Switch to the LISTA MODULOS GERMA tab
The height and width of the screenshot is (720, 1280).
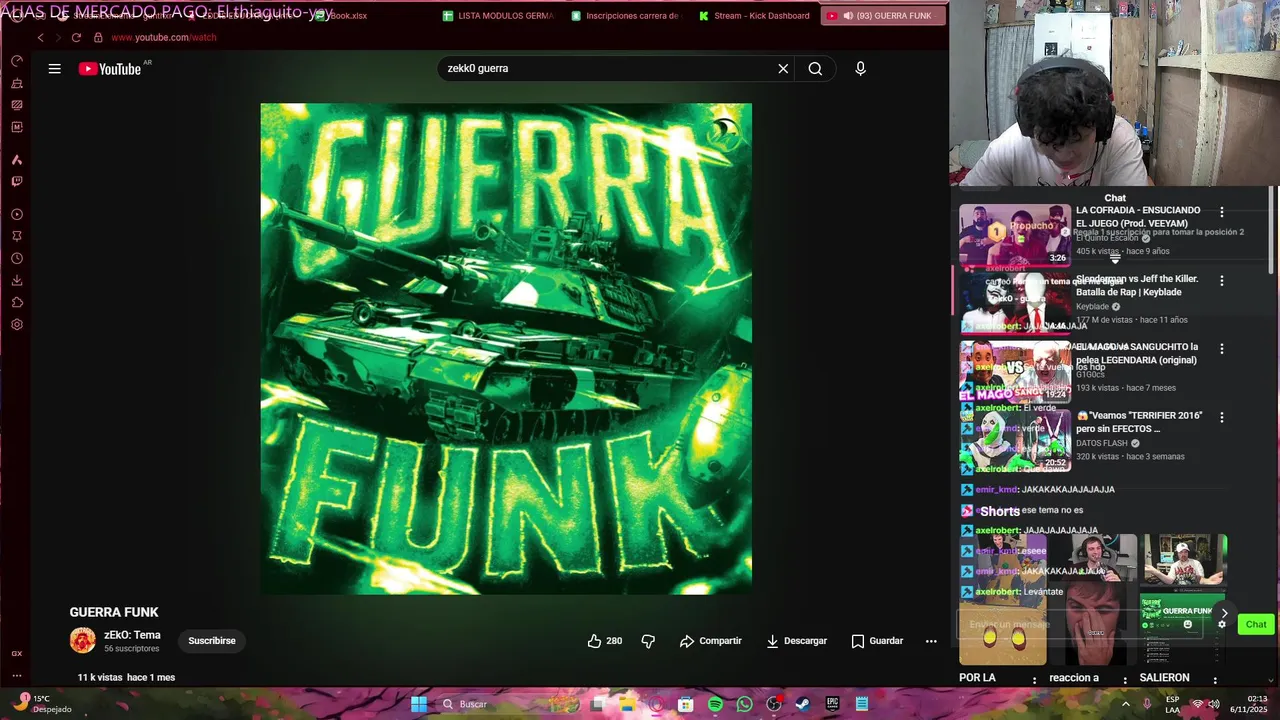(497, 16)
